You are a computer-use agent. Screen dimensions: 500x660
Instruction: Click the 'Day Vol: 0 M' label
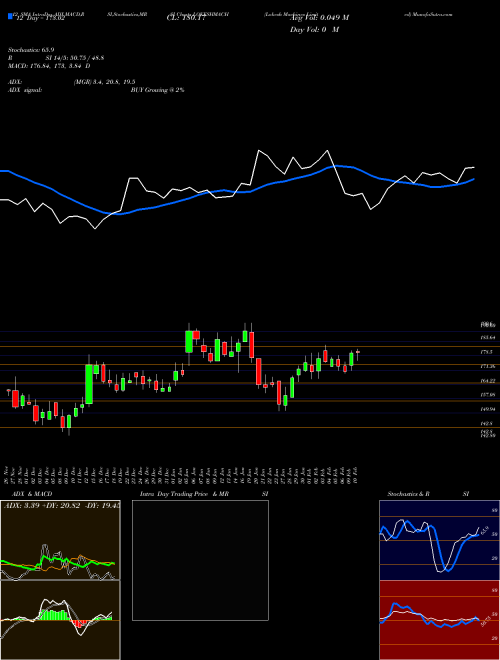(314, 30)
